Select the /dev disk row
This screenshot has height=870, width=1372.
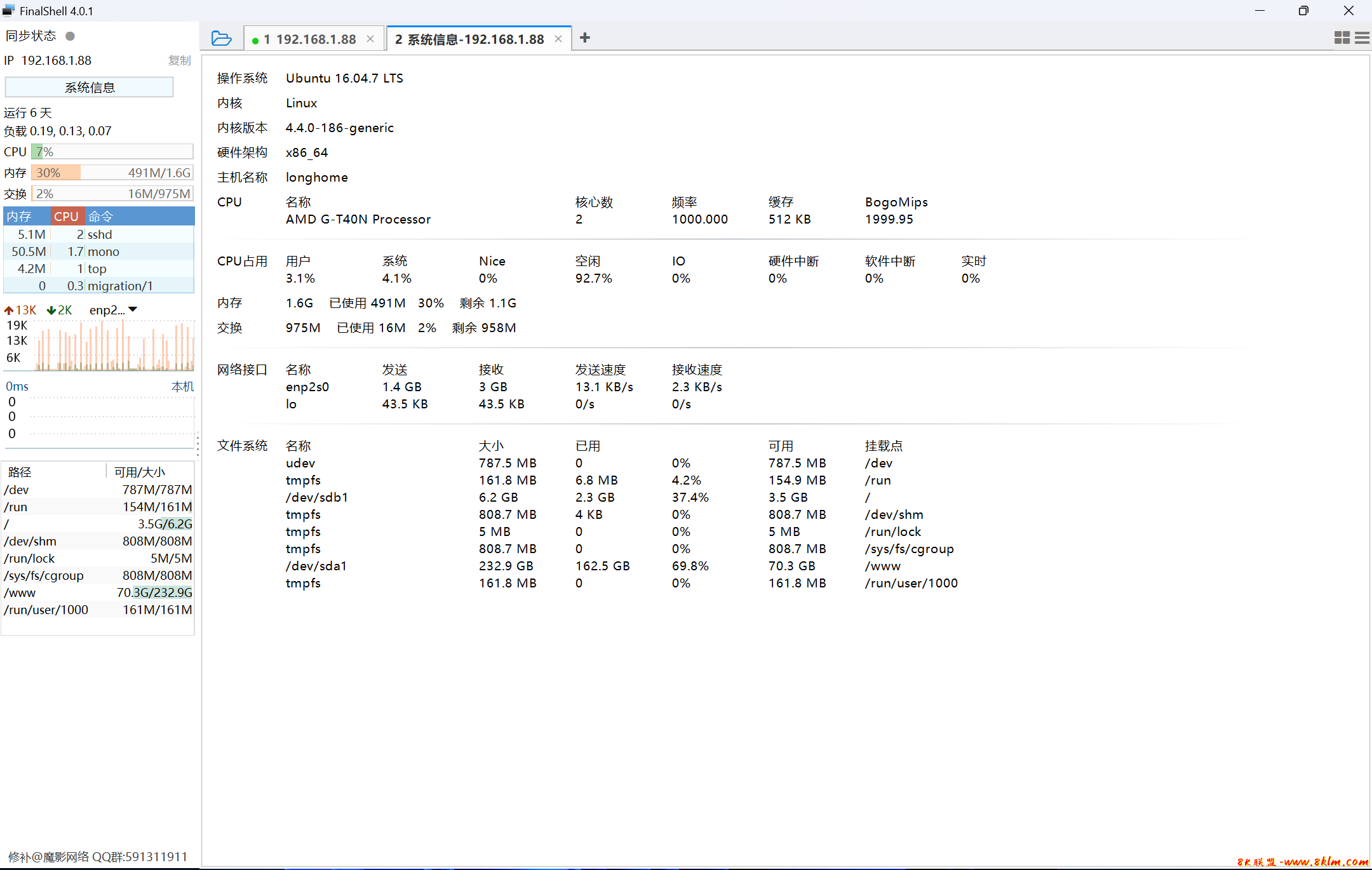pos(98,490)
